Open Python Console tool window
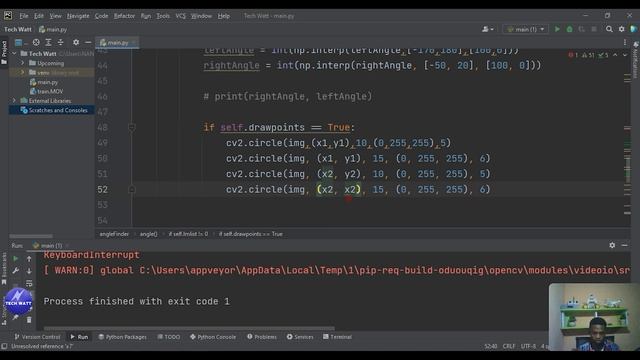Viewport: 640px width, 360px height. point(213,337)
